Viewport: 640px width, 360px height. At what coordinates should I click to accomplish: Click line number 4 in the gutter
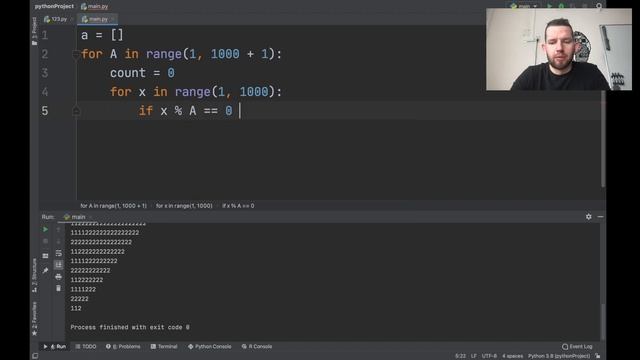point(45,92)
